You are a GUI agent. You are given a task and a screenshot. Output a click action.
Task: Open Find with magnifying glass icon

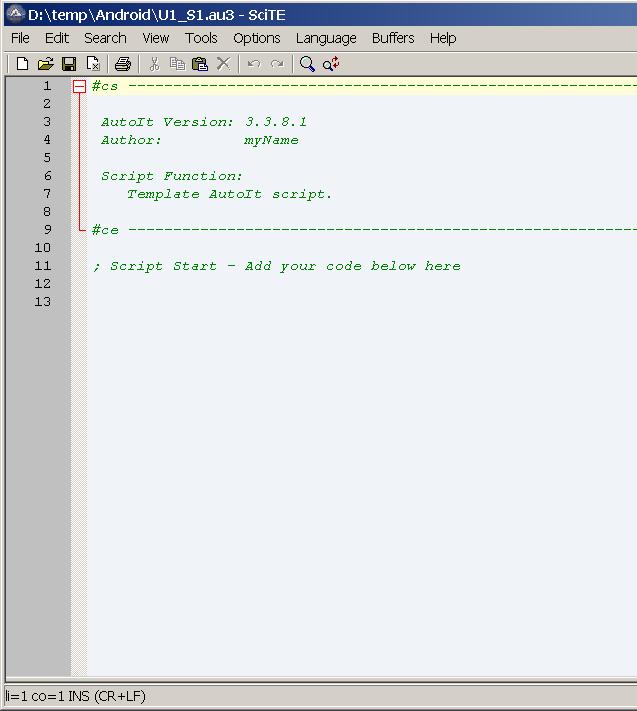(x=307, y=64)
